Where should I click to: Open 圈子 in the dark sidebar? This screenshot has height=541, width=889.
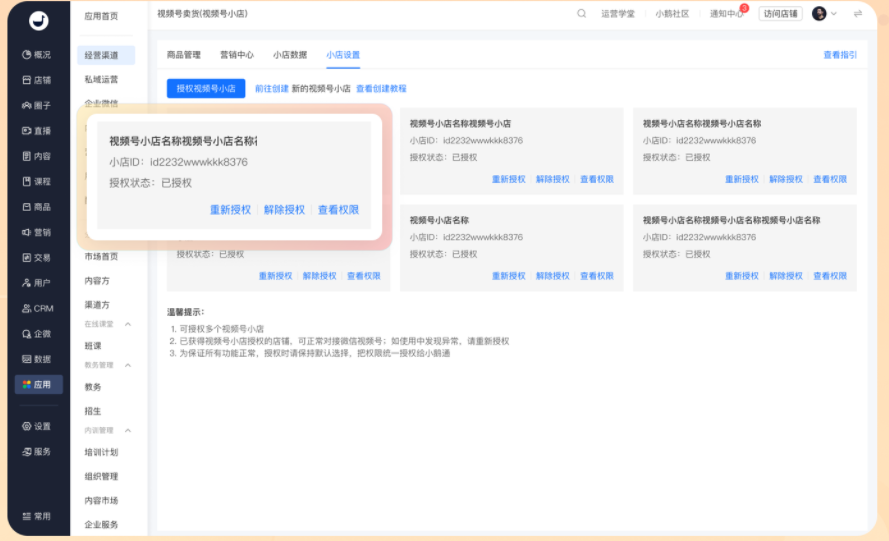tap(37, 105)
